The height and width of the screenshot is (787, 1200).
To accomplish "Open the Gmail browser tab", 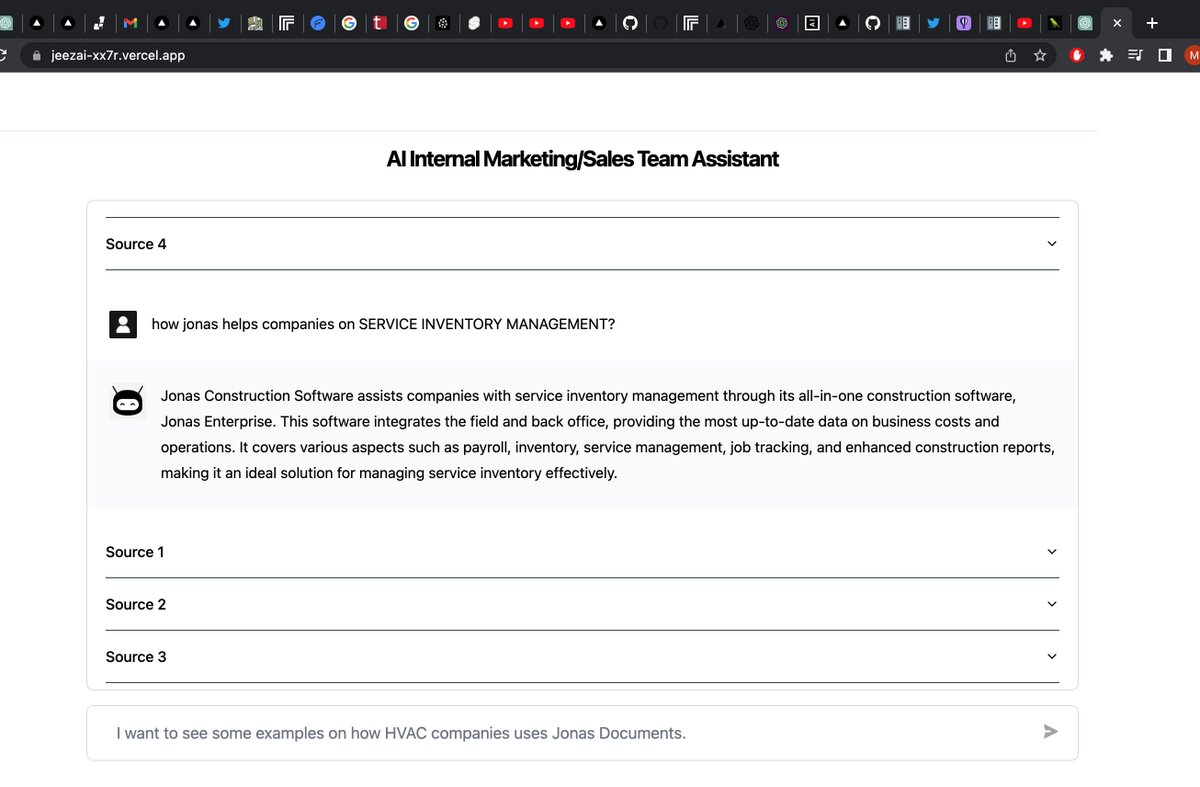I will (130, 22).
